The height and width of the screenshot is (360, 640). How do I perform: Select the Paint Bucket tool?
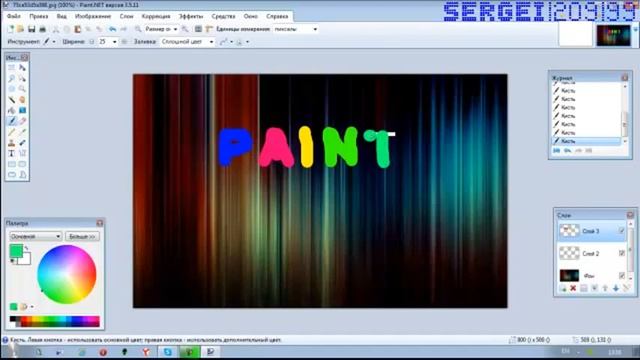(x=11, y=110)
